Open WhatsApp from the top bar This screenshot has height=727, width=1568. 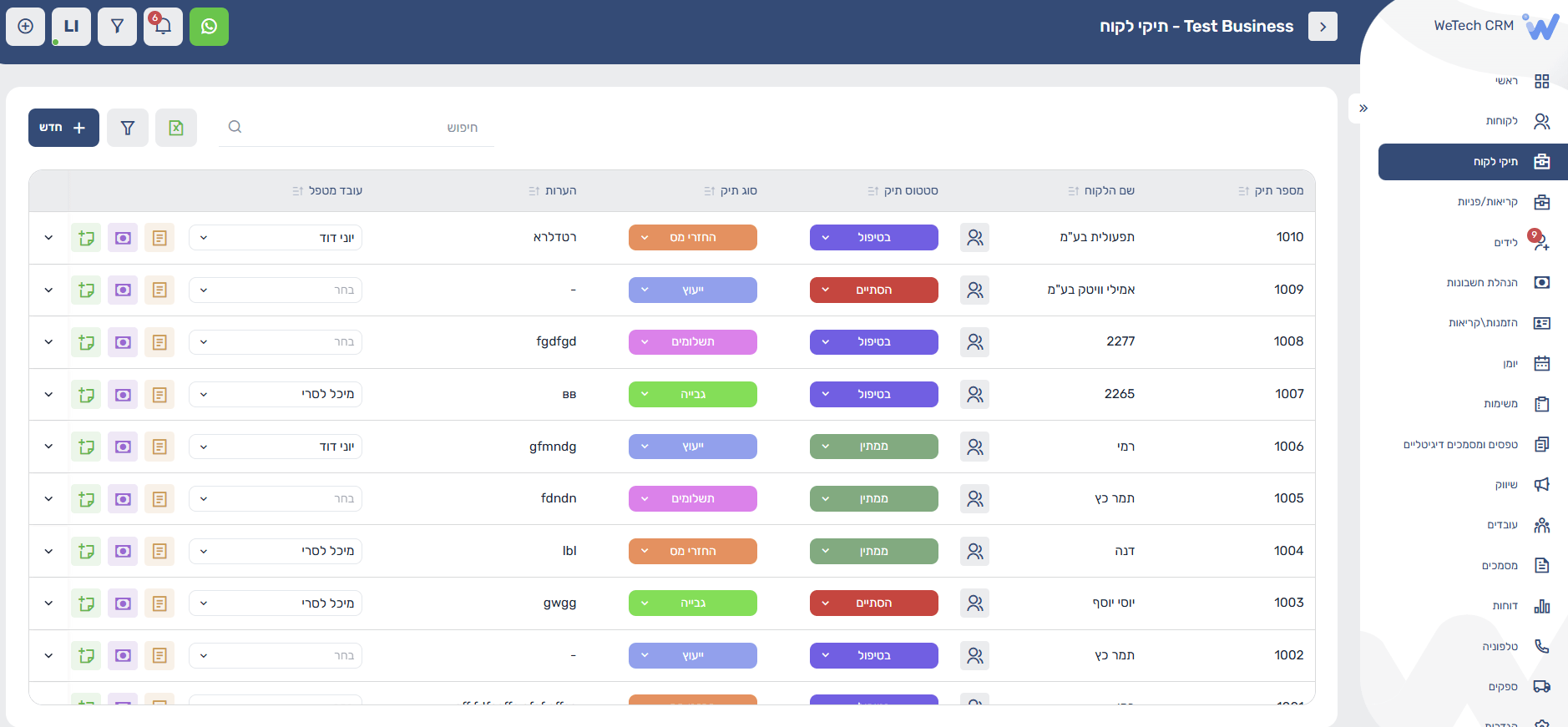point(209,27)
